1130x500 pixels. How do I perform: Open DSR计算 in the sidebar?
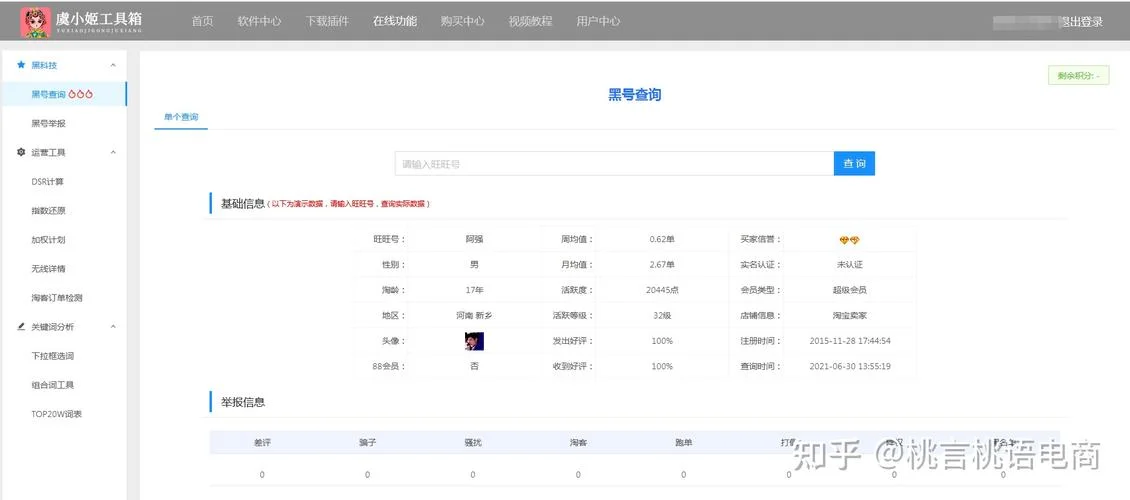[48, 182]
